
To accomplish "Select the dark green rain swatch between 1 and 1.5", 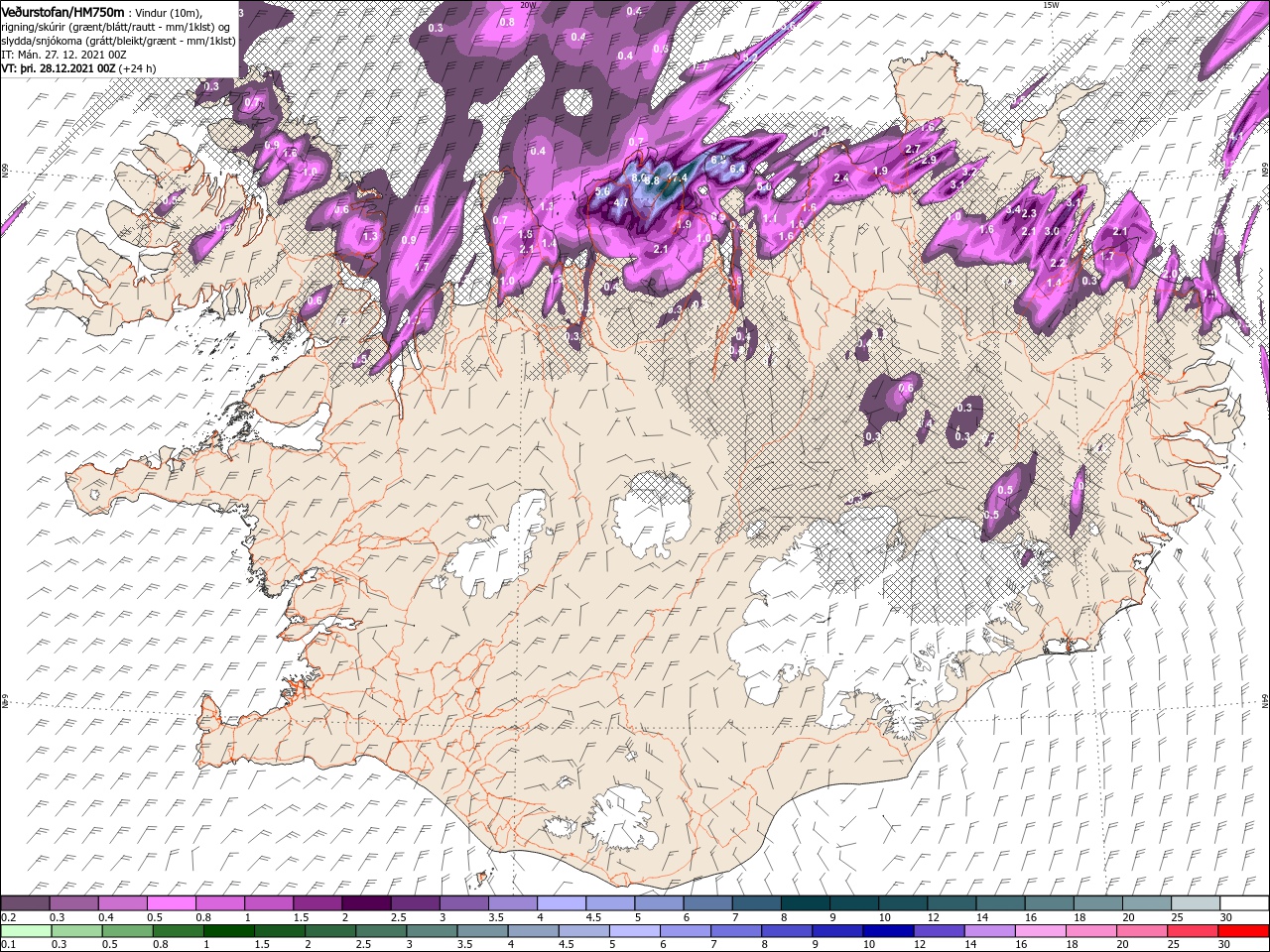I will pyautogui.click(x=229, y=931).
